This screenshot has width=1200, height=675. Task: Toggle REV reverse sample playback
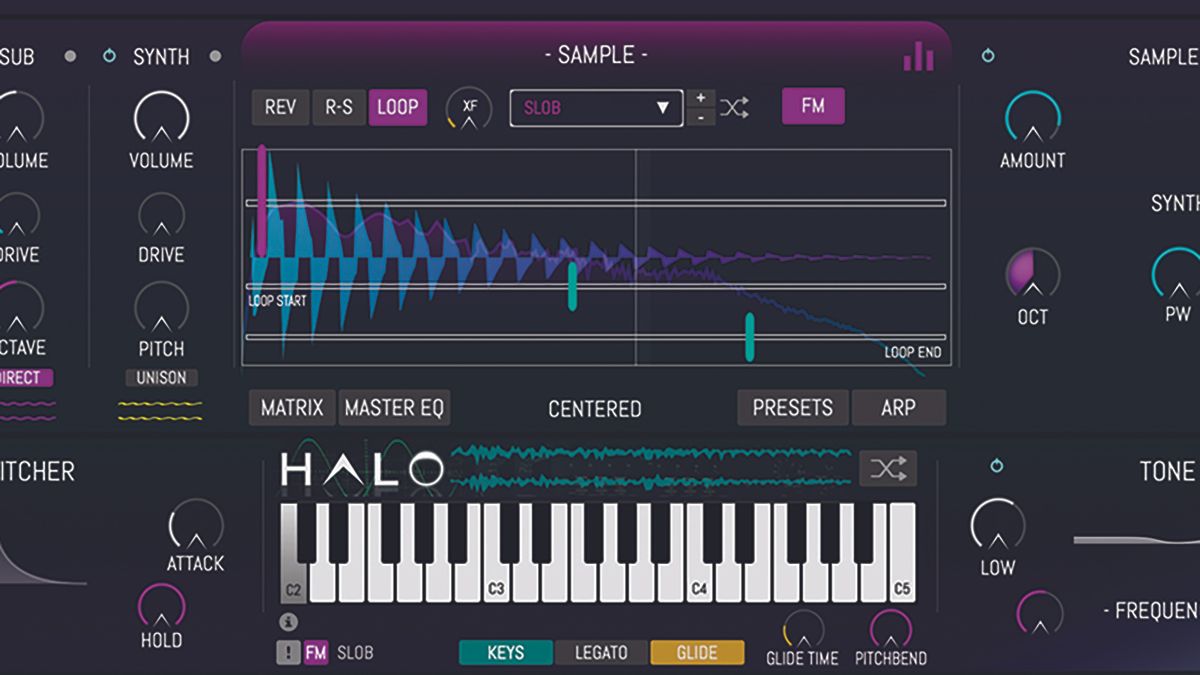(x=278, y=106)
